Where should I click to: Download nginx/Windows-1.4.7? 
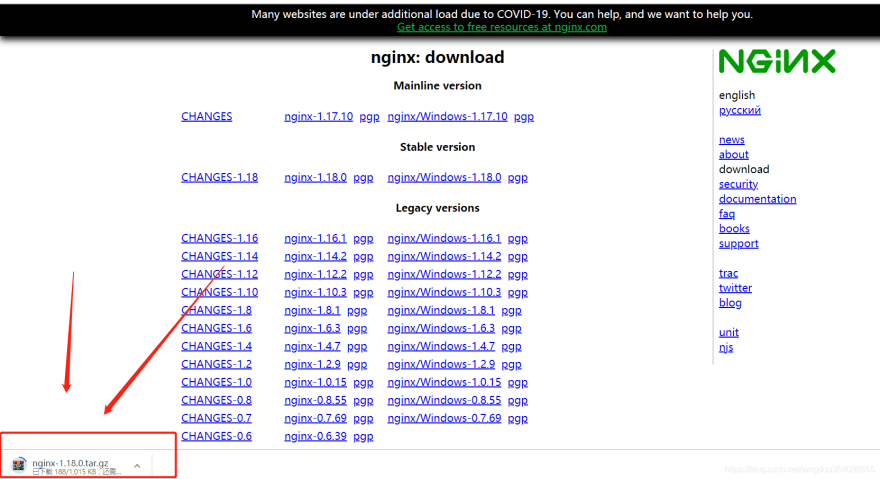pyautogui.click(x=441, y=346)
